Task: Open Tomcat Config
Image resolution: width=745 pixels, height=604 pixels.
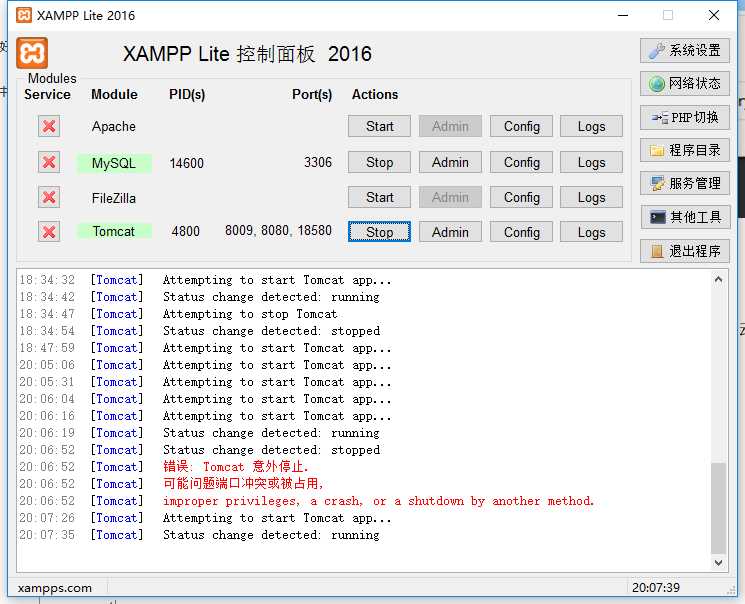Action: [521, 232]
